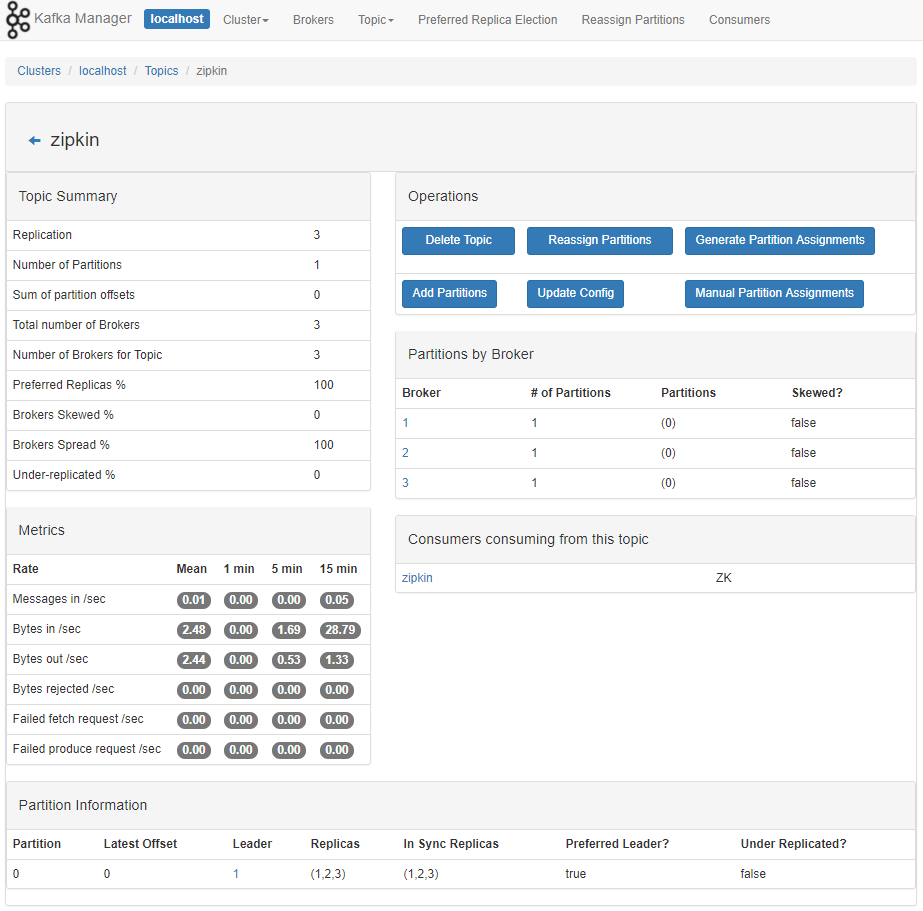Click the Brokers Skewed % label
Image resolution: width=923 pixels, height=911 pixels.
pos(63,415)
